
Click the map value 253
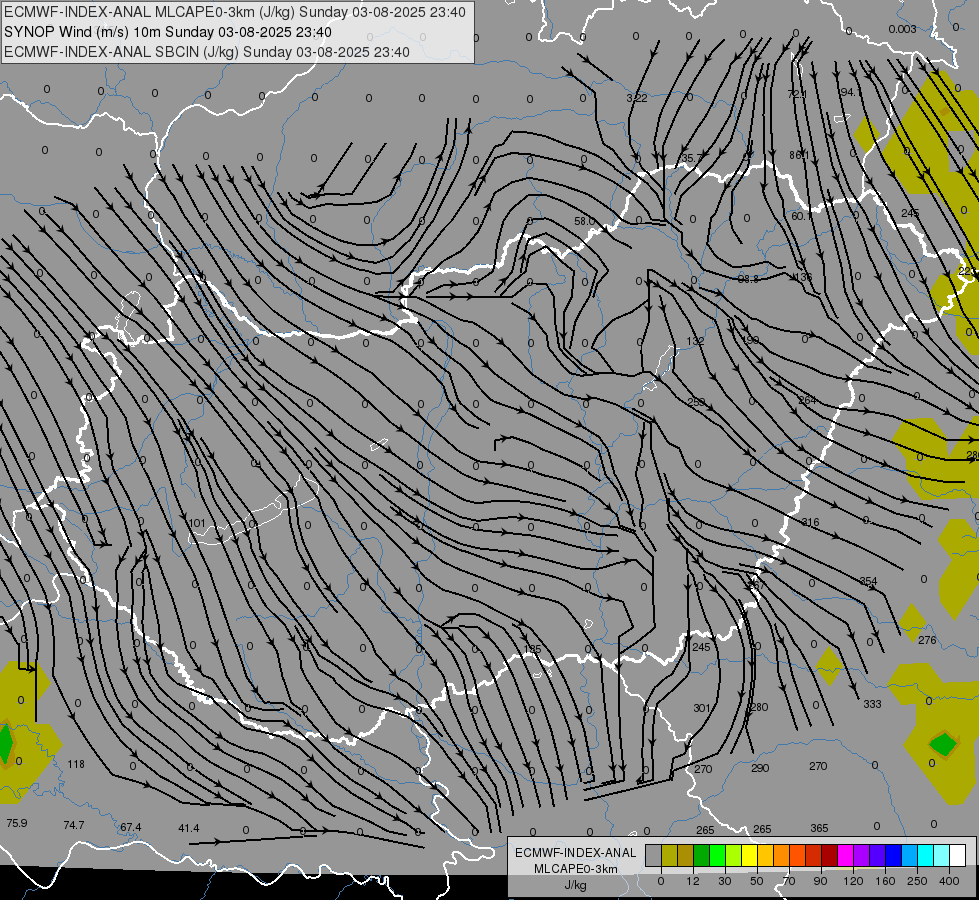coord(696,402)
